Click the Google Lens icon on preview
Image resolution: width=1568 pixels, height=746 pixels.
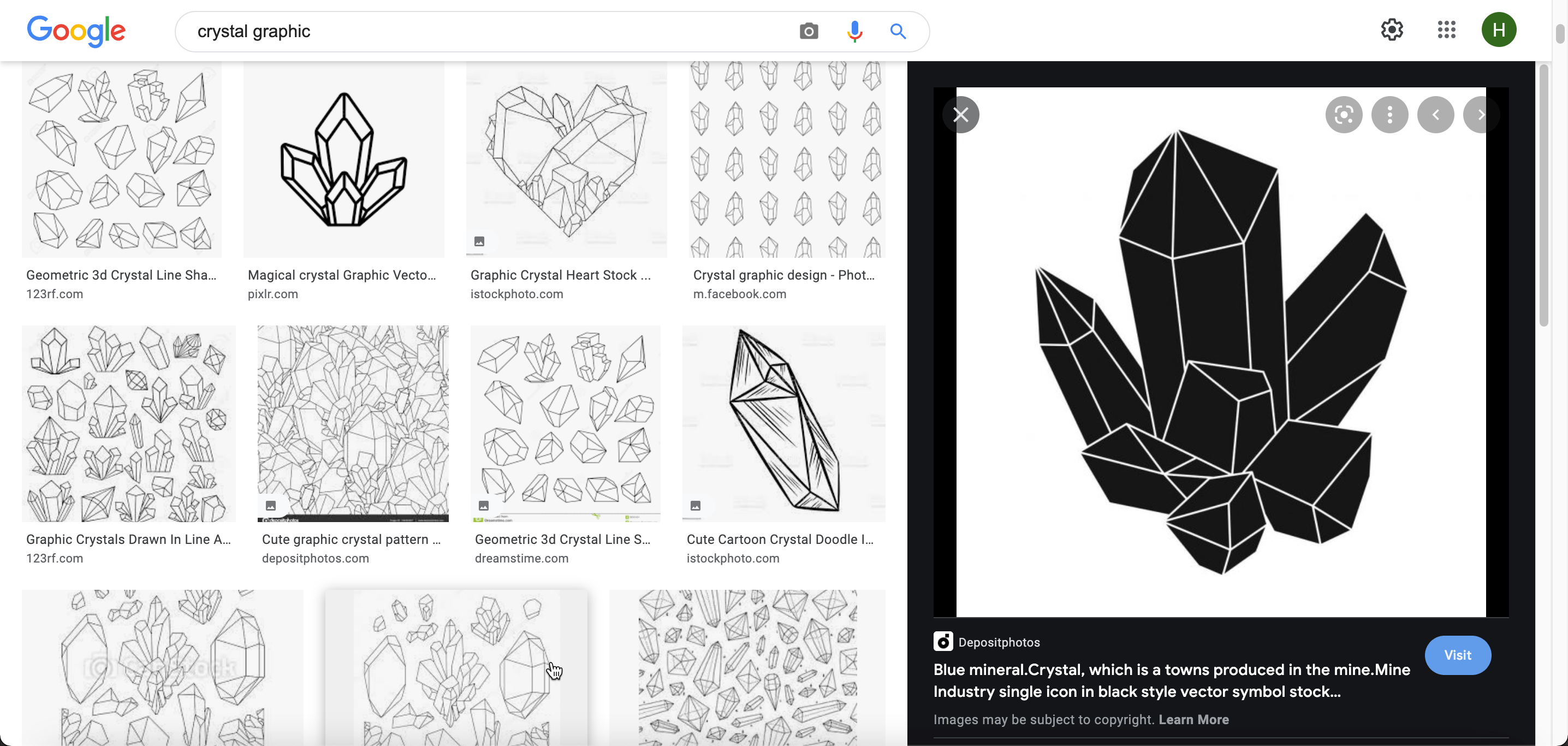coord(1344,115)
